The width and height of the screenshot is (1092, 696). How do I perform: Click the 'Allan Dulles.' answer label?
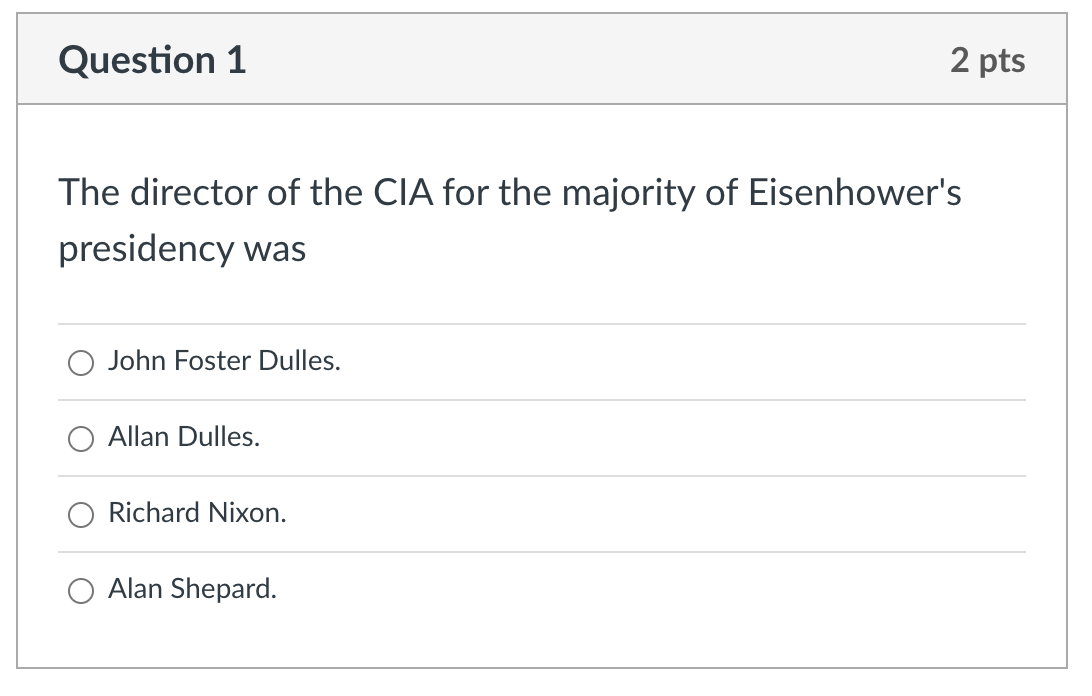(x=184, y=437)
